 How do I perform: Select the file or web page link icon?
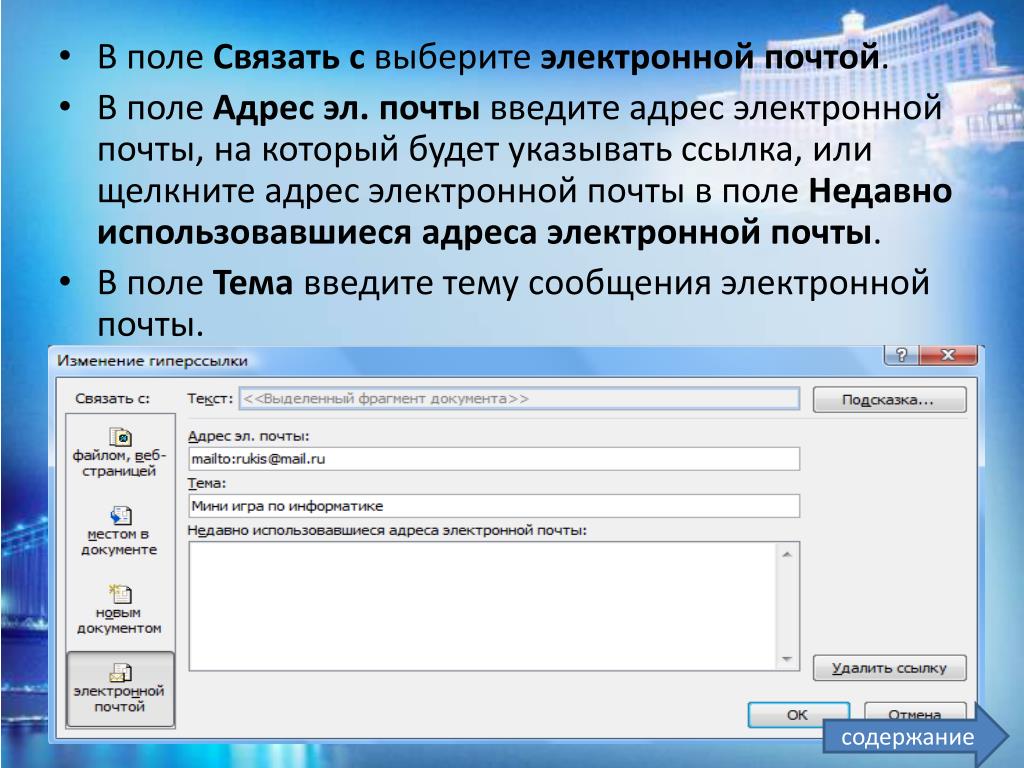(120, 437)
